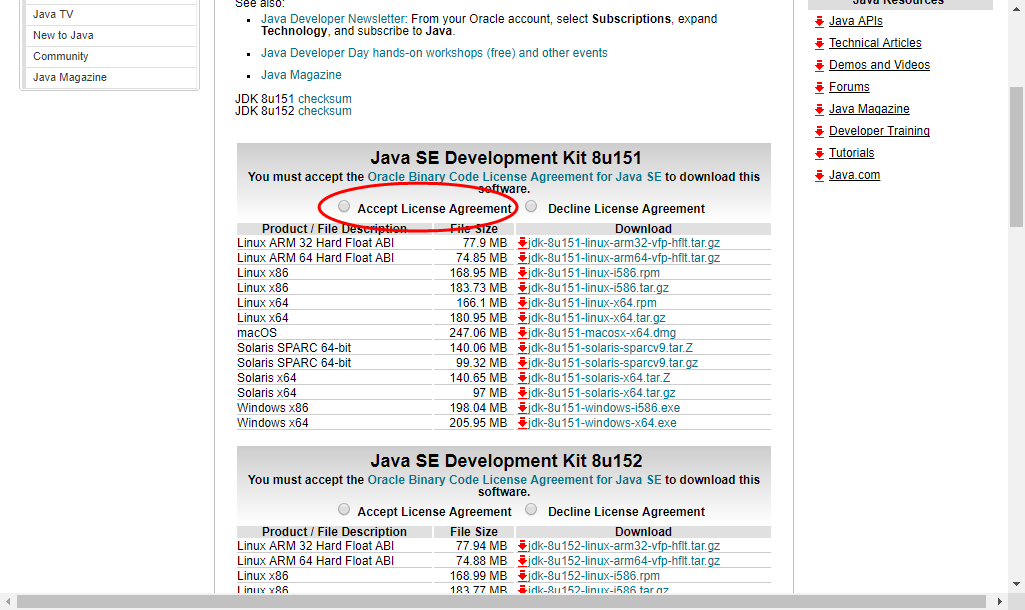This screenshot has width=1025, height=610.
Task: Click the Java SE Development Kit 8u151 heading
Action: click(506, 158)
